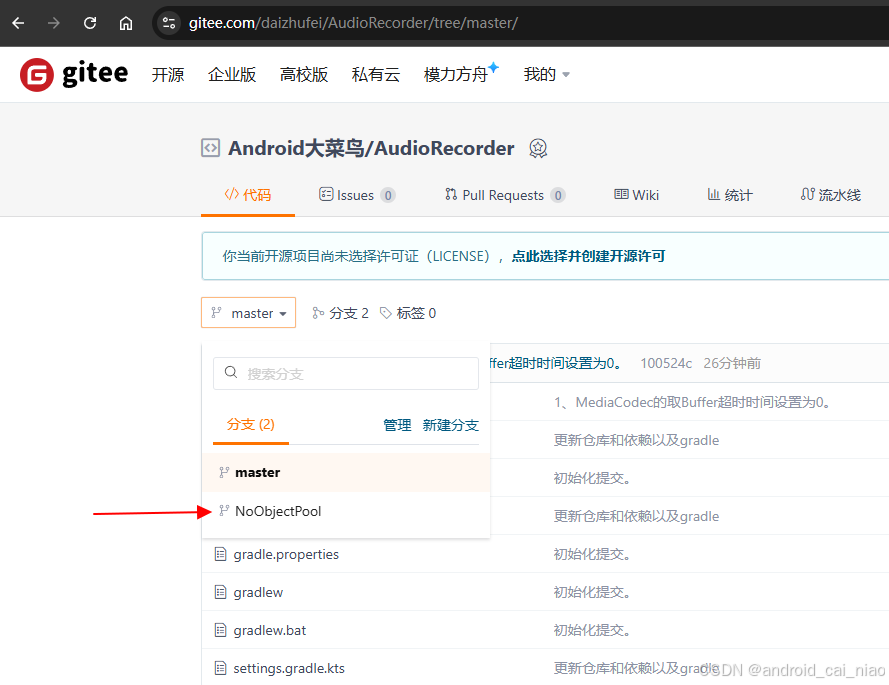Open 企业版 in top navigation
The width and height of the screenshot is (889, 685).
232,74
